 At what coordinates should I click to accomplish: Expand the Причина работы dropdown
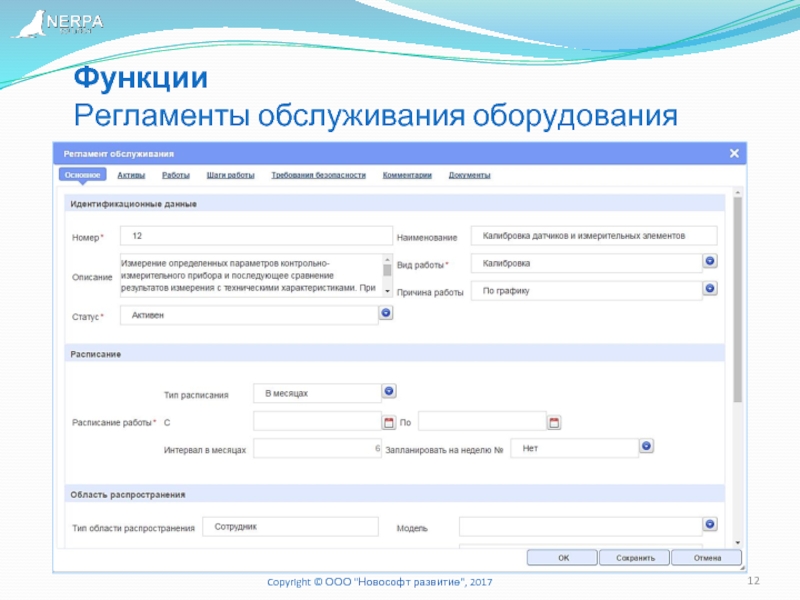point(710,289)
